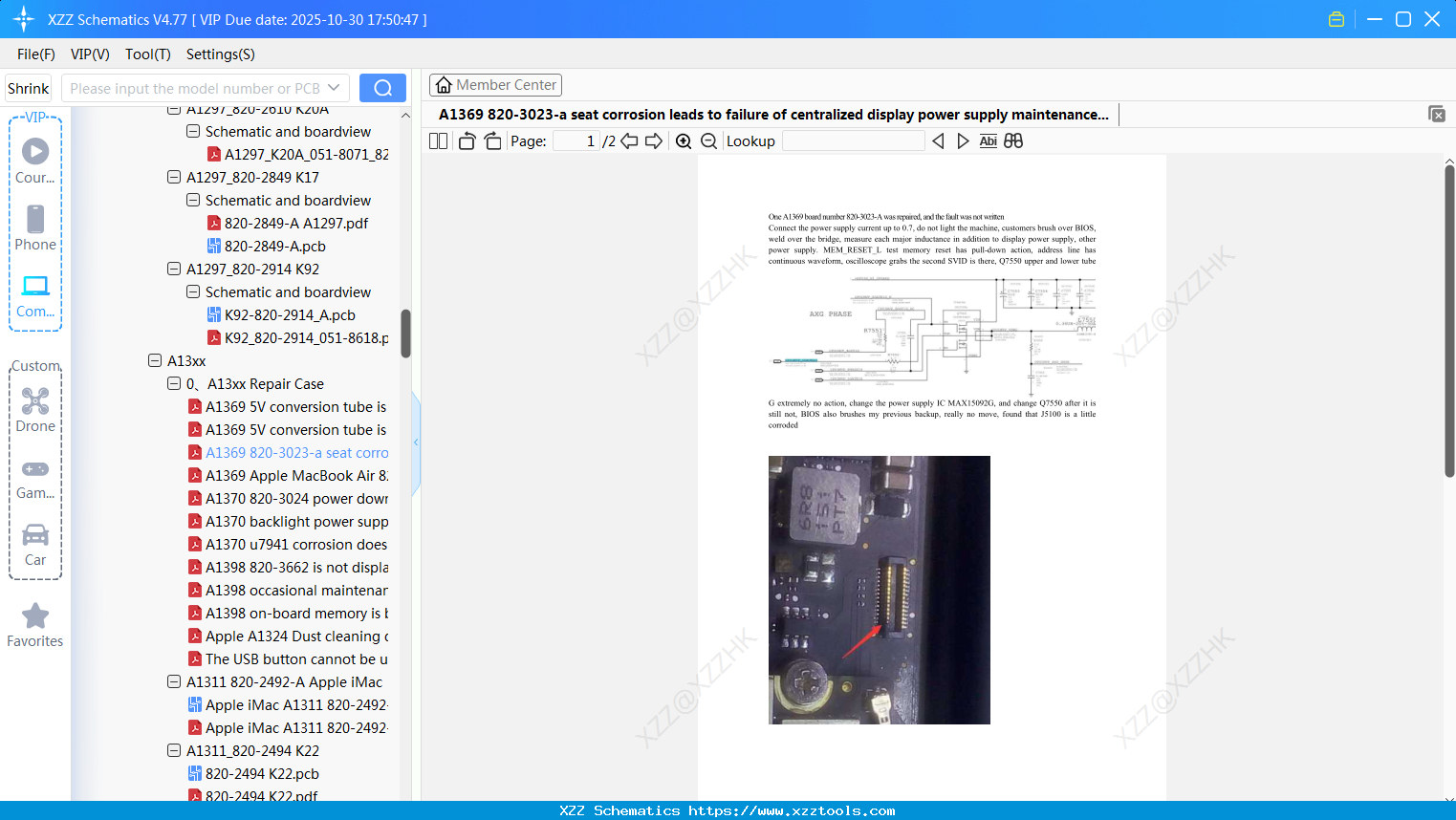The image size is (1456, 820).
Task: Open K92-820-2914_A.pcb boardview
Action: tap(281, 314)
